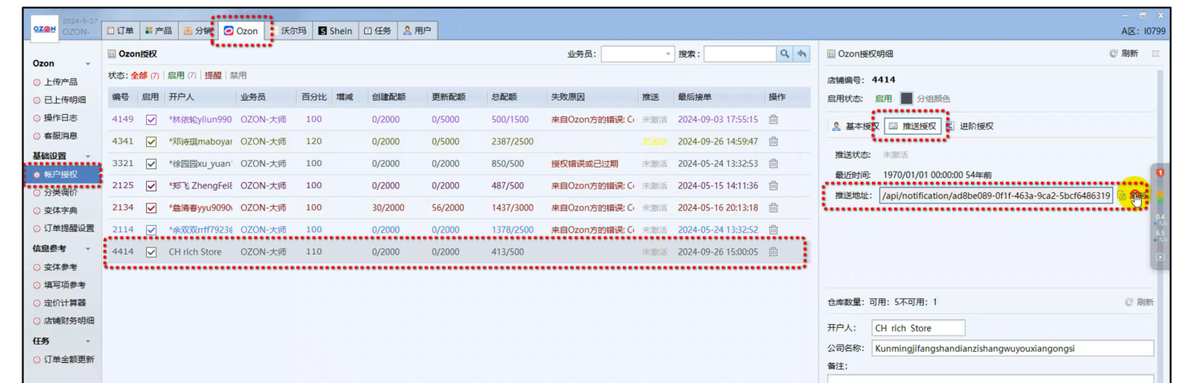Delete the authorization row 4341
This screenshot has width=1200, height=383.
pos(774,141)
